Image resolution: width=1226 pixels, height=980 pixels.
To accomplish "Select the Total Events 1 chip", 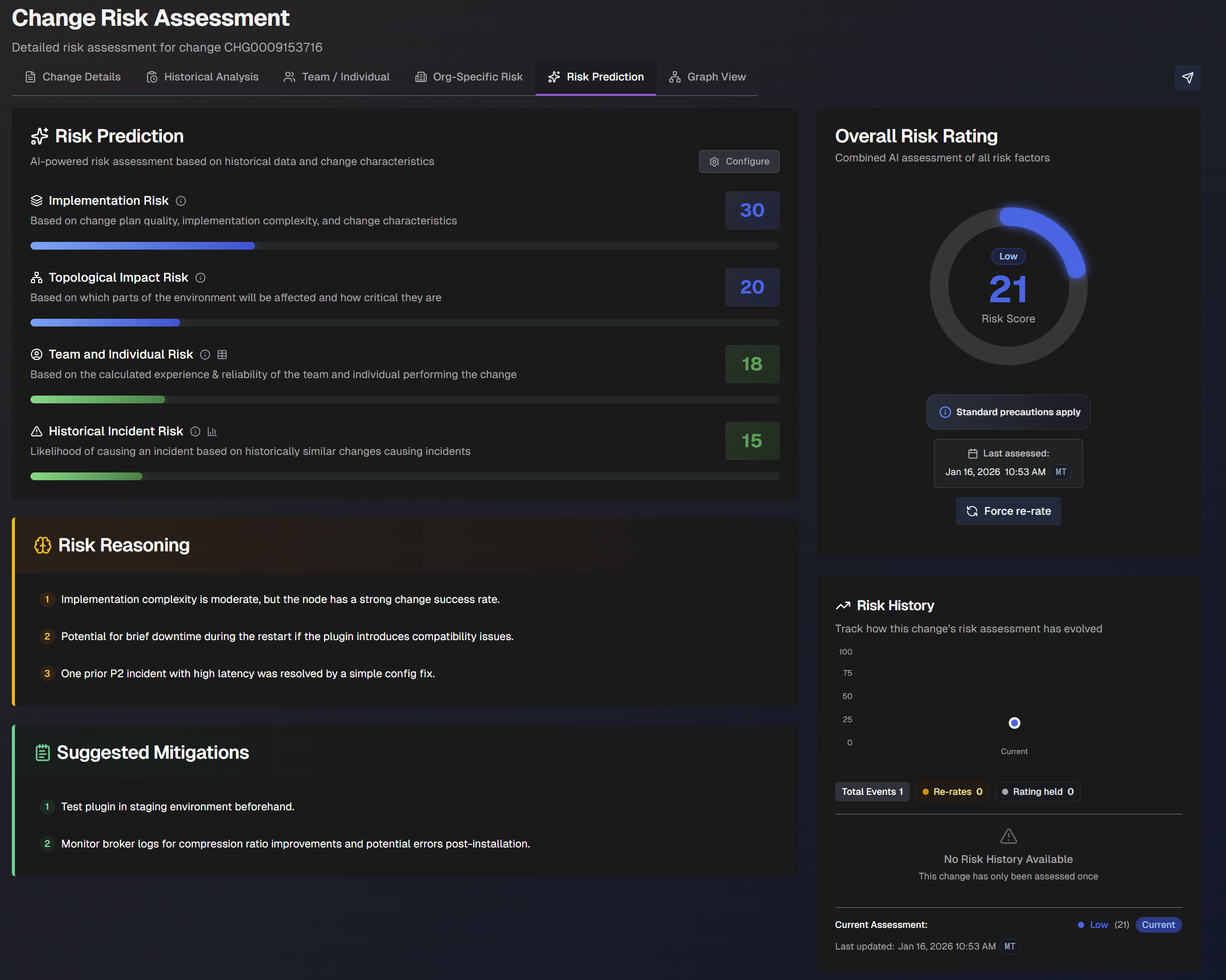I will click(872, 792).
